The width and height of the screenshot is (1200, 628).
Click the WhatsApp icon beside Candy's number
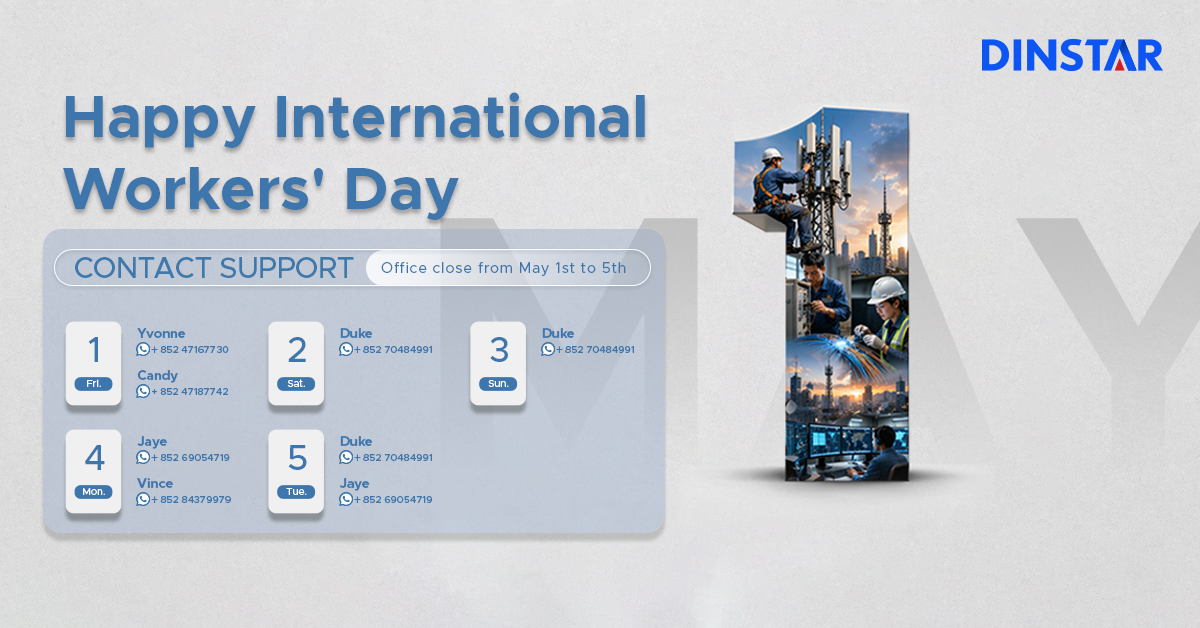click(143, 392)
